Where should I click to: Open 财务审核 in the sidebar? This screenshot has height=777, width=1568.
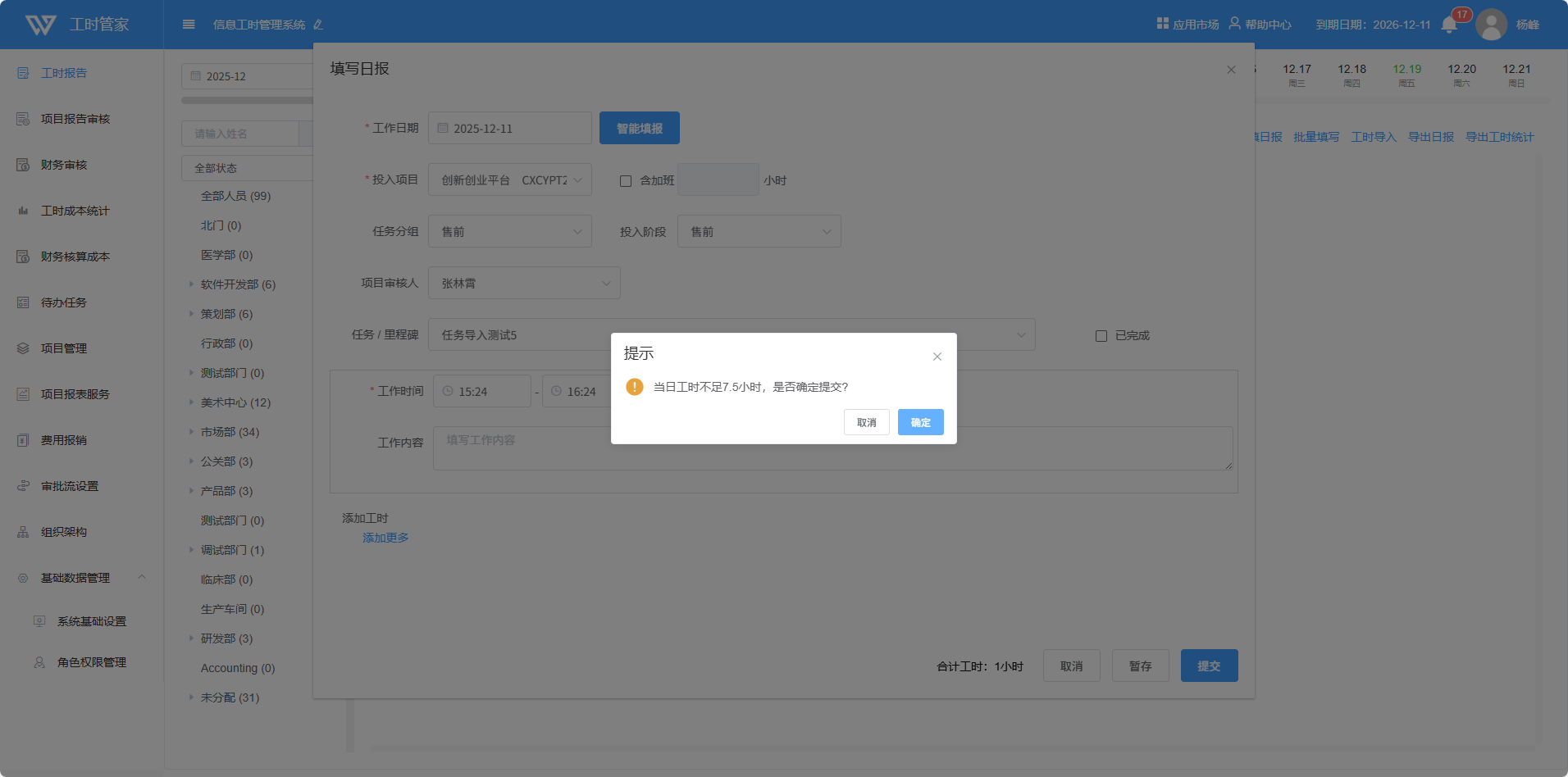(x=64, y=165)
